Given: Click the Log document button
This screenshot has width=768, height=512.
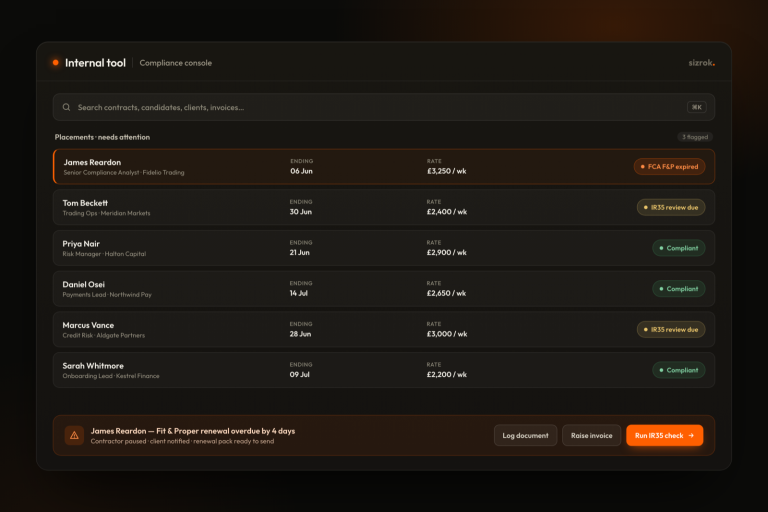Looking at the screenshot, I should [525, 435].
